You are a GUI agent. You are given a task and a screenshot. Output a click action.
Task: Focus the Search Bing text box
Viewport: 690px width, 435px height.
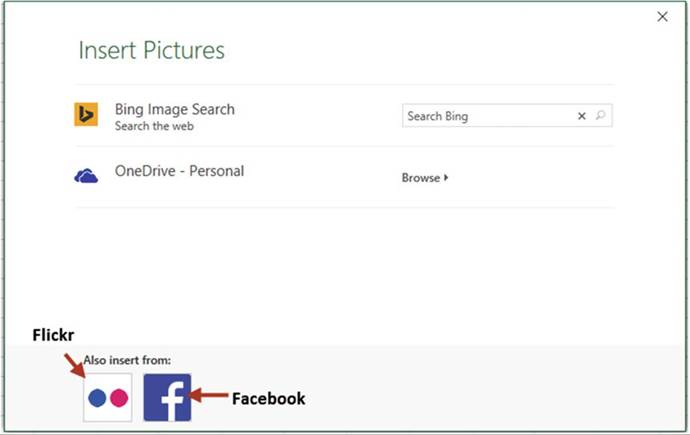485,116
